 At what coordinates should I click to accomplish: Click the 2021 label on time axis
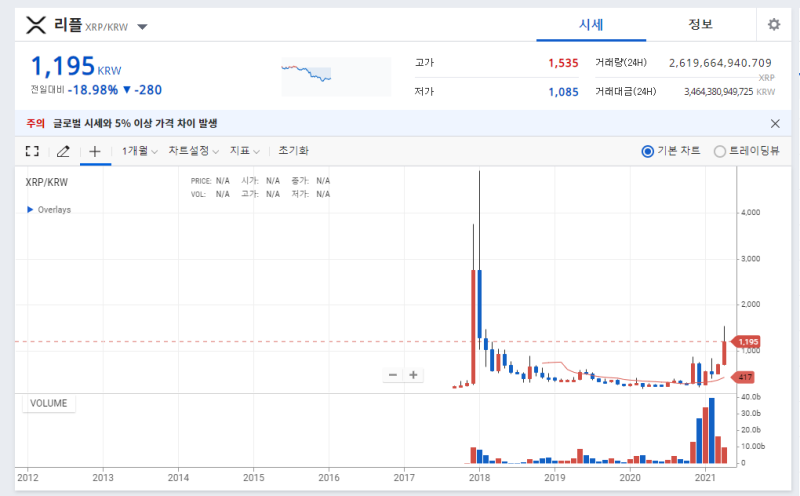click(705, 478)
